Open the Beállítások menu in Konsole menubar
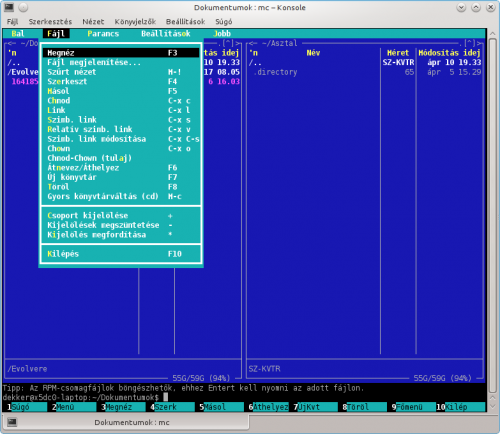Screen dimensions: 500x434 click(185, 22)
